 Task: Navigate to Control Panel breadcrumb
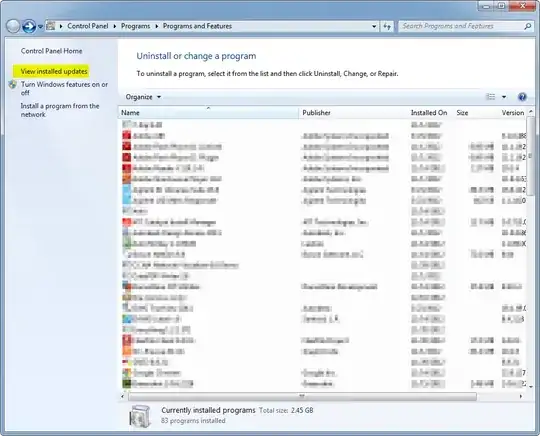click(x=87, y=26)
